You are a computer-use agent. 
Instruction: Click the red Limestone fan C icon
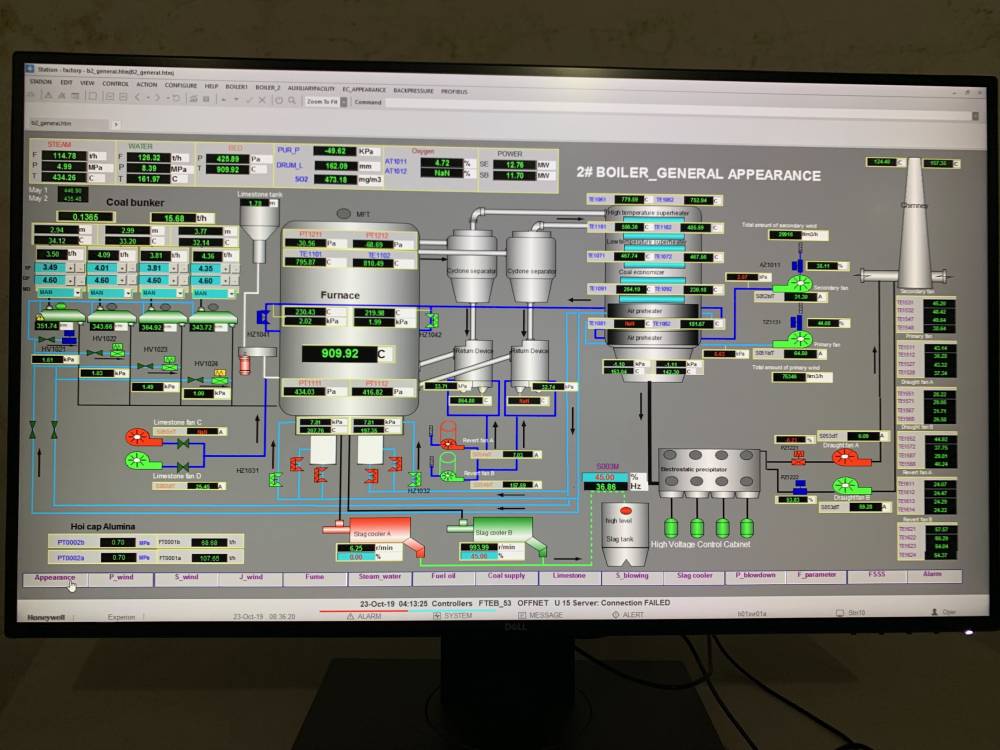coord(137,436)
